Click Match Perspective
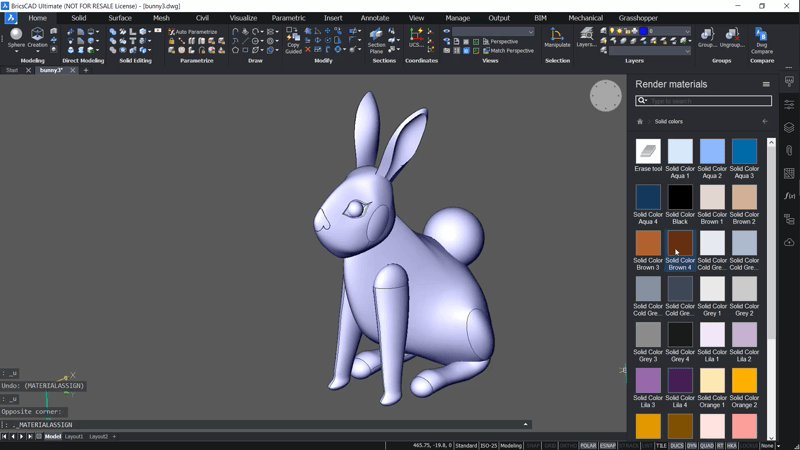 tap(508, 51)
